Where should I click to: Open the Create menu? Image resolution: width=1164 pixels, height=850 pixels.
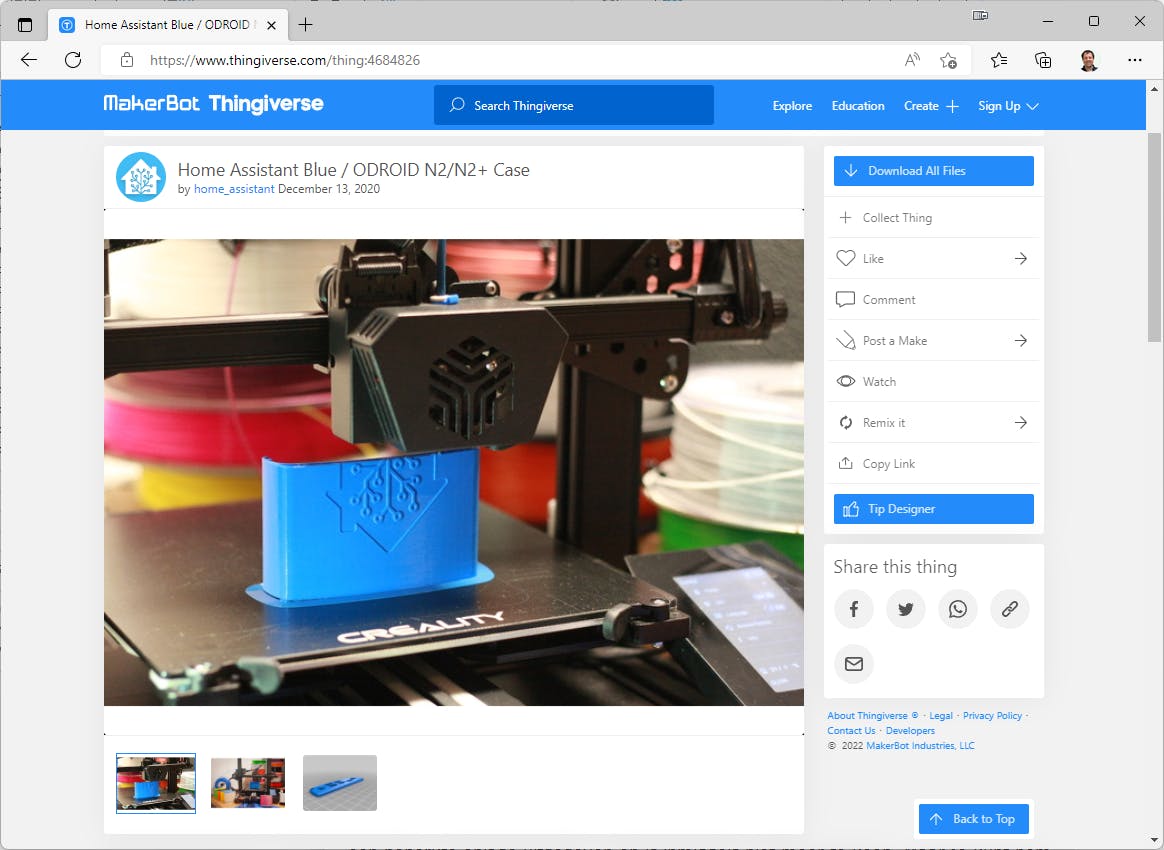pos(931,106)
